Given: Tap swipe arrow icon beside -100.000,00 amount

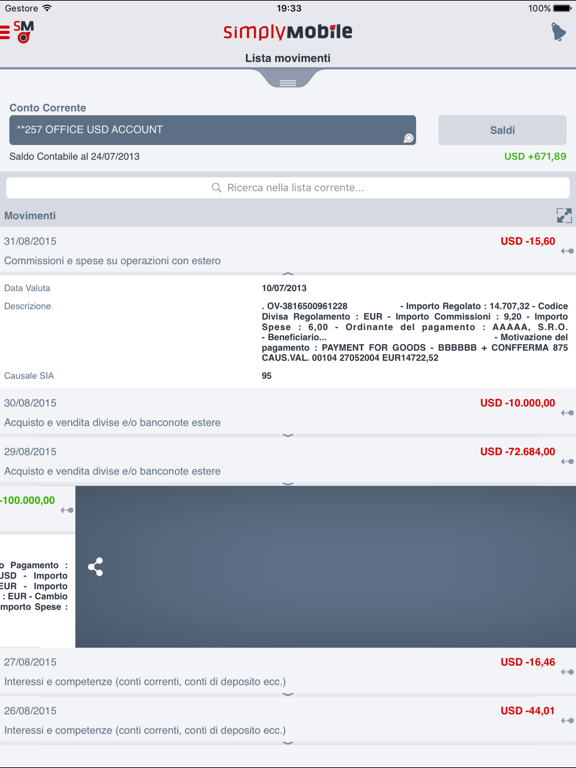Looking at the screenshot, I should click(67, 510).
